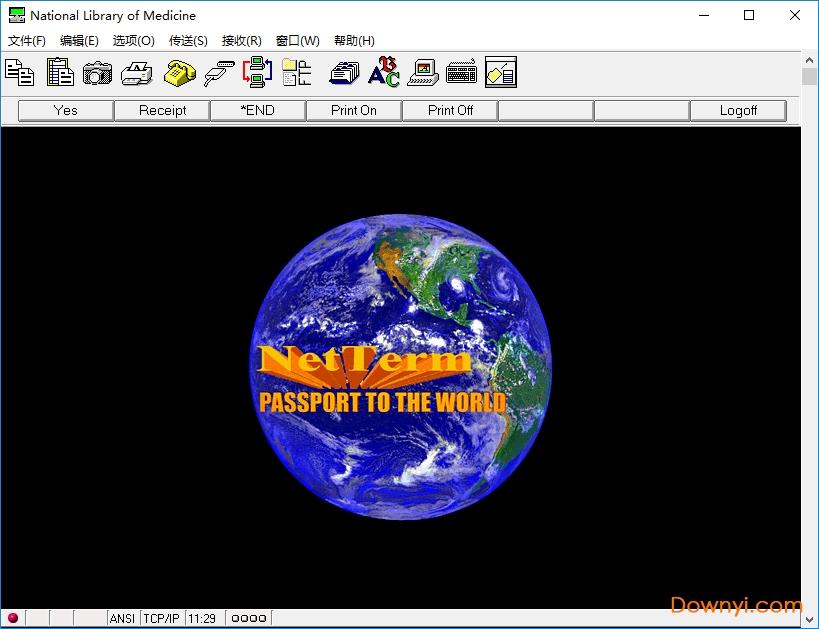This screenshot has height=629, width=819.
Task: Click the ABC font settings icon
Action: pos(384,73)
